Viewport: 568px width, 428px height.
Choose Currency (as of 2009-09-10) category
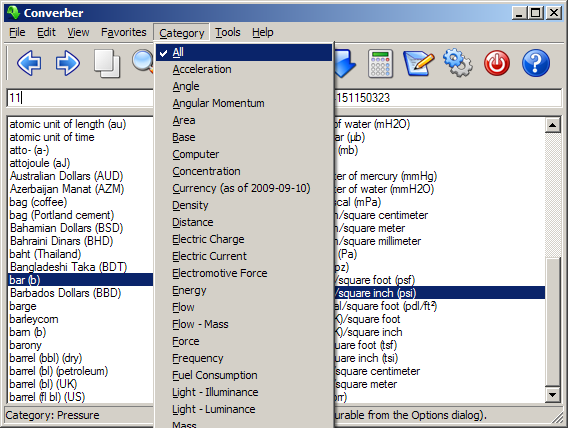click(x=244, y=188)
